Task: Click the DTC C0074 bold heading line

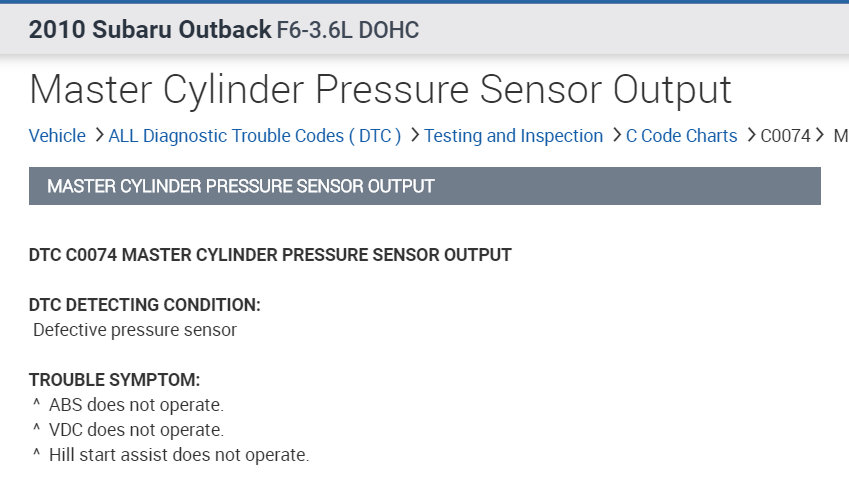Action: pyautogui.click(x=270, y=255)
